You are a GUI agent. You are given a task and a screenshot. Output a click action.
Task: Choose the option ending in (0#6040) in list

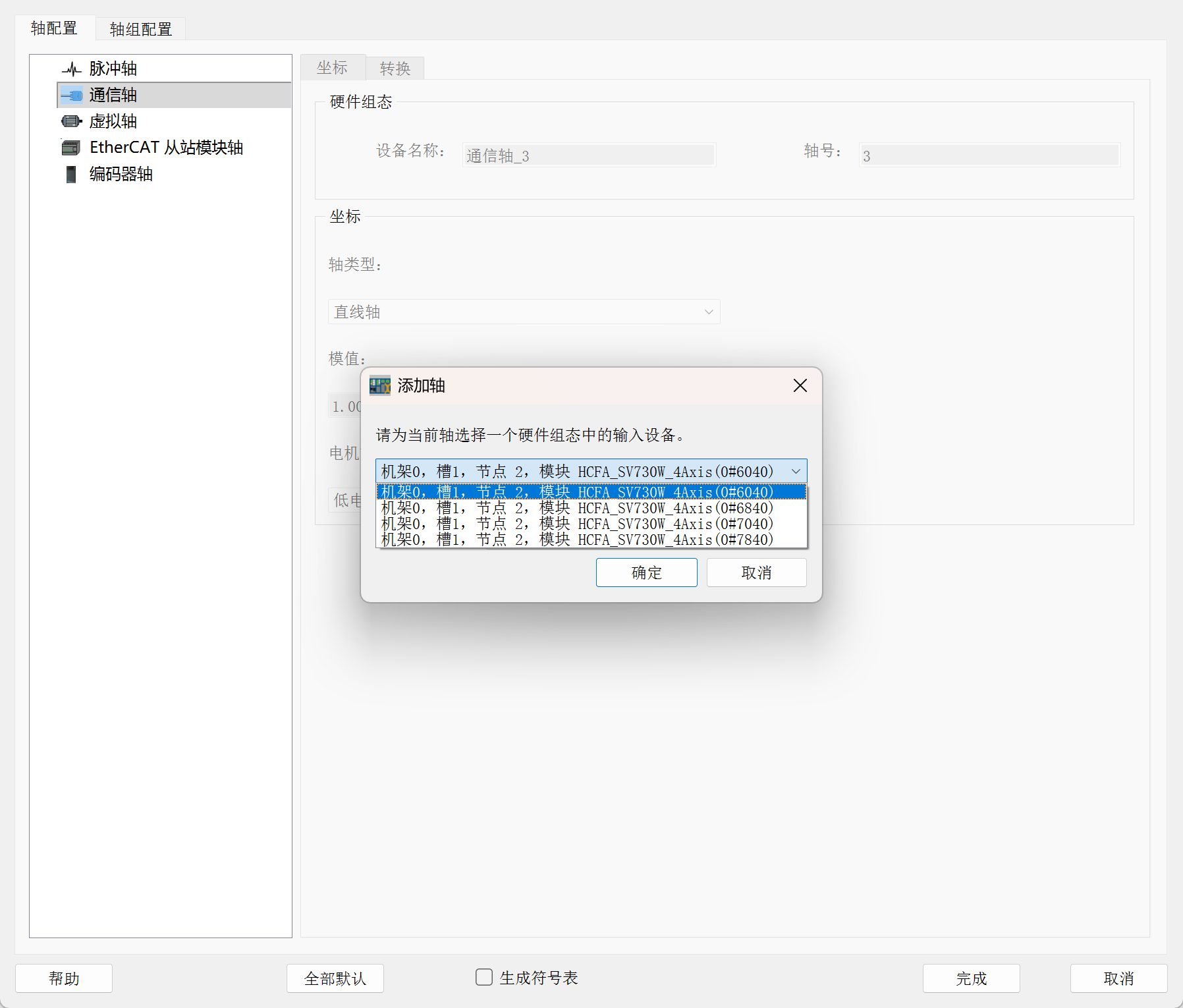(591, 492)
